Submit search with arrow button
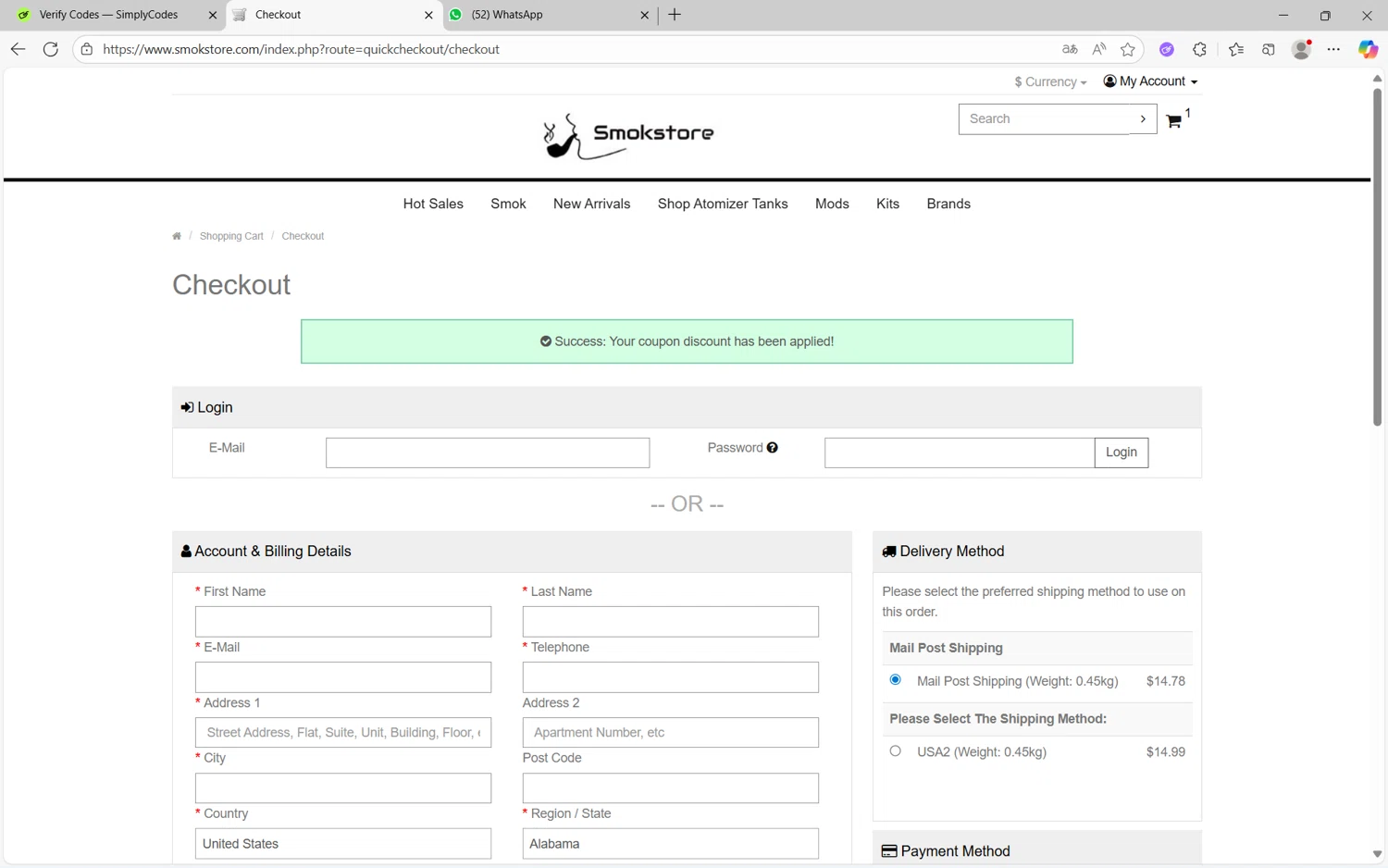 pyautogui.click(x=1143, y=118)
